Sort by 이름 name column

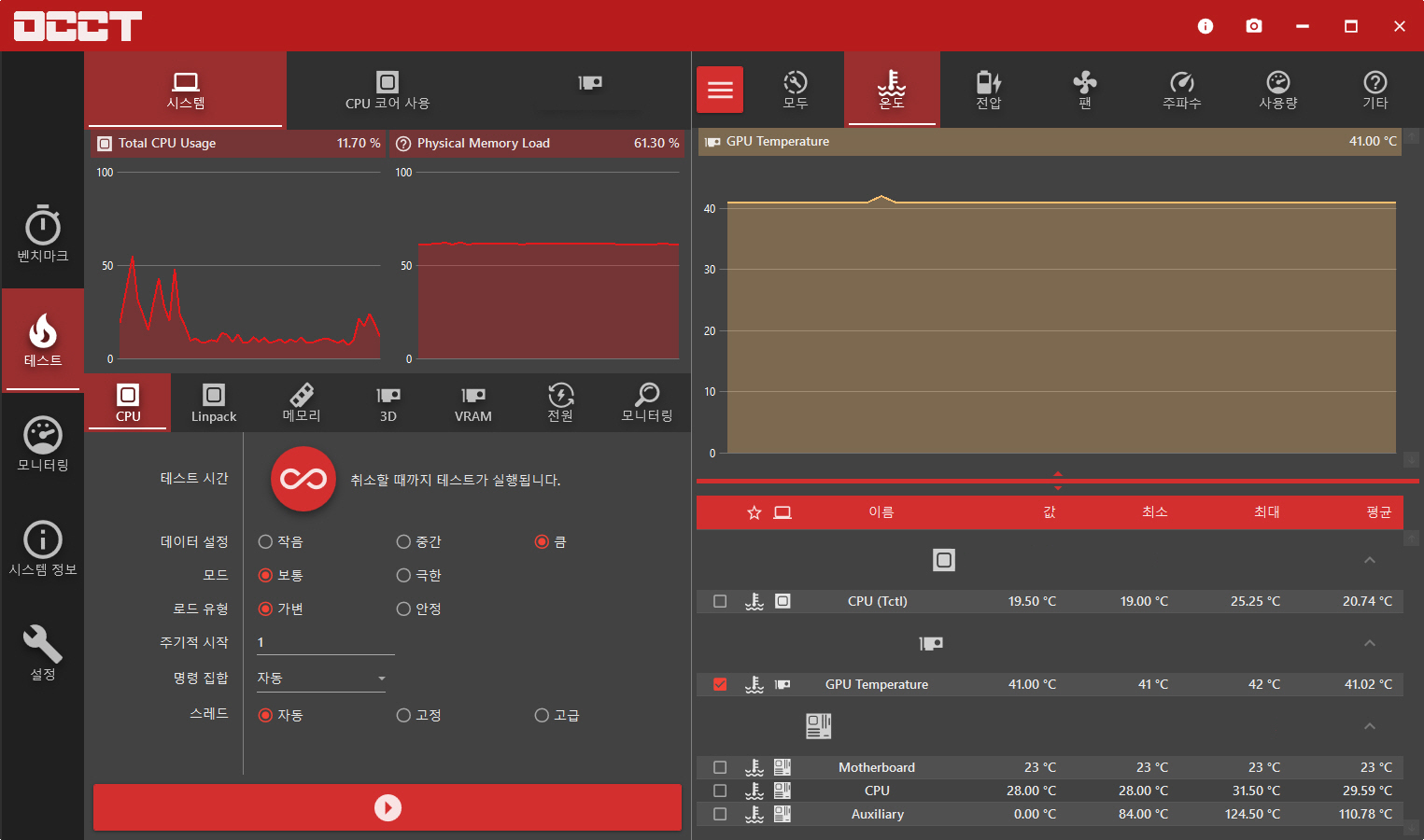[881, 512]
